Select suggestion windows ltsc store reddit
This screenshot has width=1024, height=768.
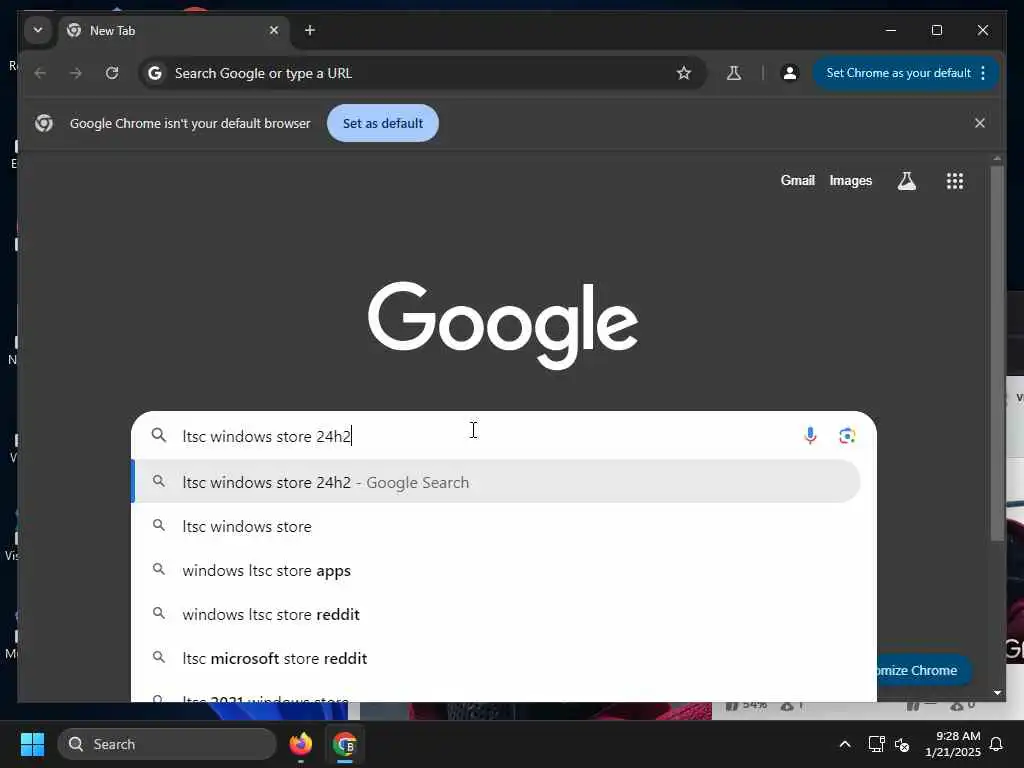click(x=496, y=614)
